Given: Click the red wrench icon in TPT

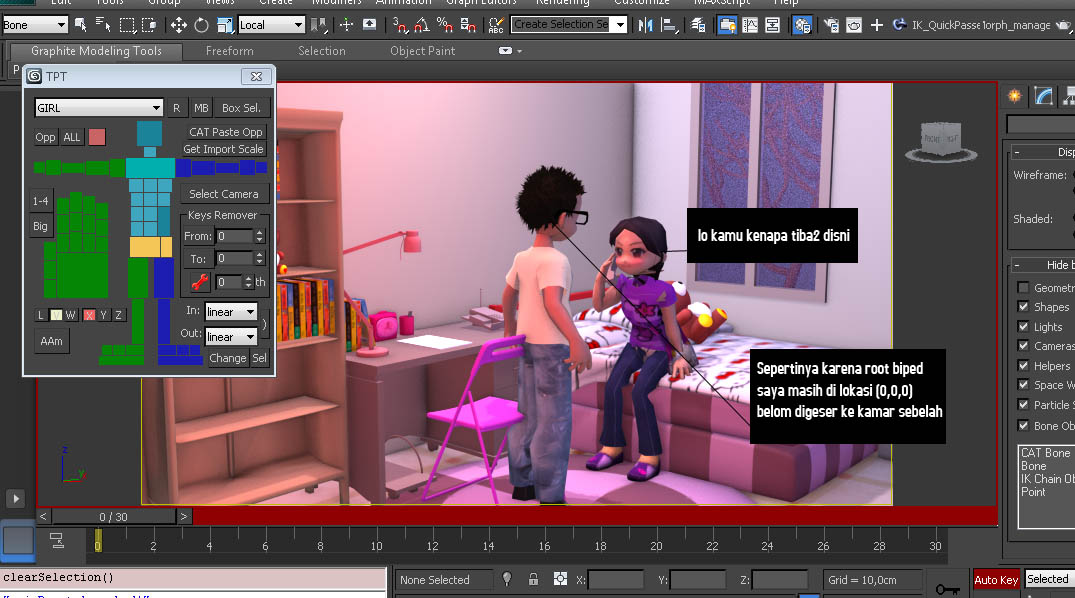Looking at the screenshot, I should (x=200, y=282).
